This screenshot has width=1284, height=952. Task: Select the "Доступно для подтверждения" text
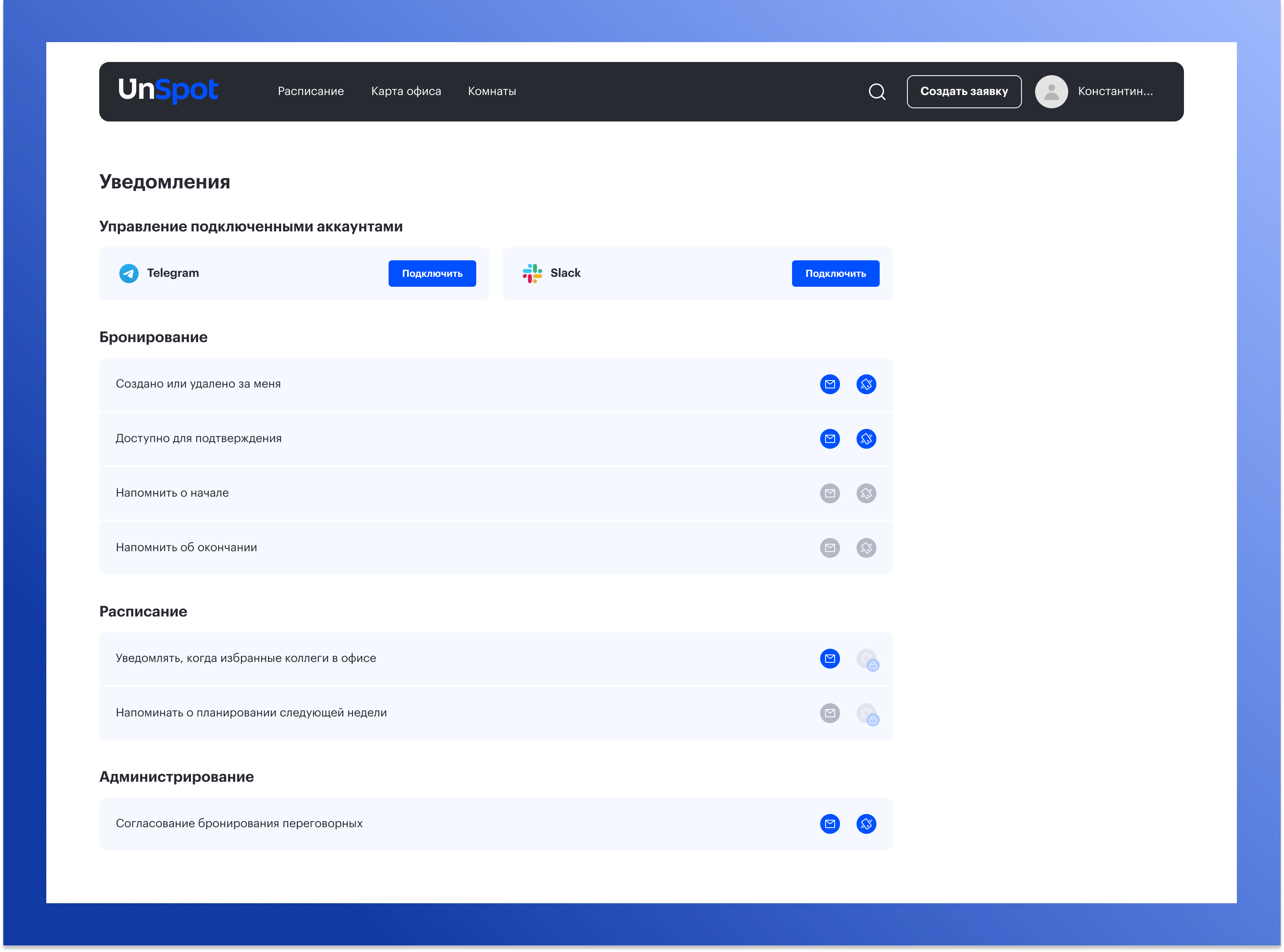pyautogui.click(x=199, y=438)
